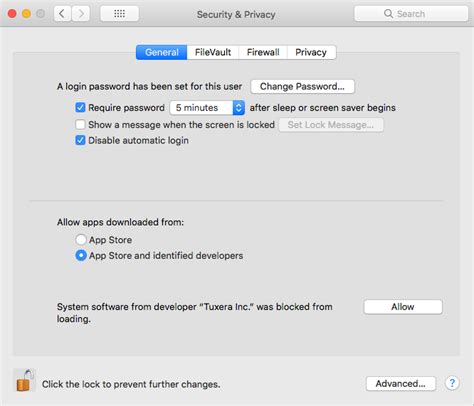Enable Show a message when screen is locked
Screen dimensions: 474x406
click(80, 124)
